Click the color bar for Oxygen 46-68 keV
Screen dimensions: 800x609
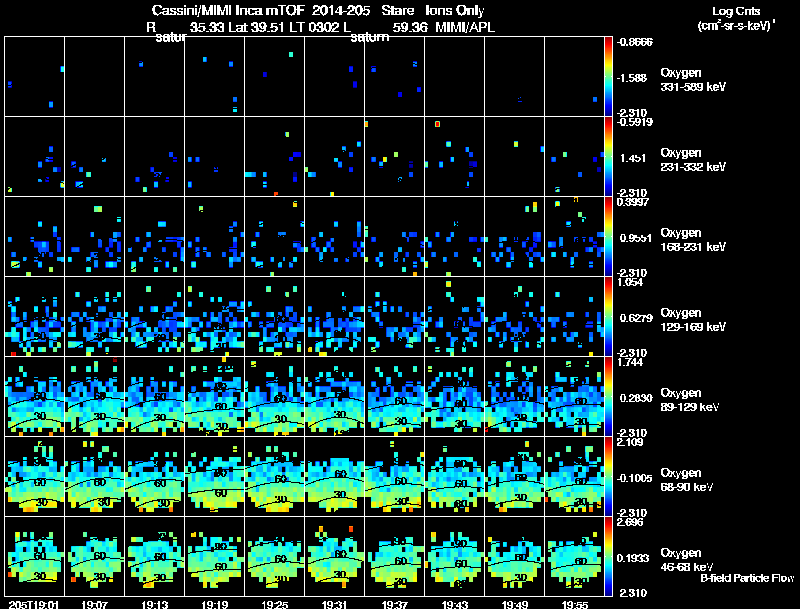pyautogui.click(x=609, y=556)
